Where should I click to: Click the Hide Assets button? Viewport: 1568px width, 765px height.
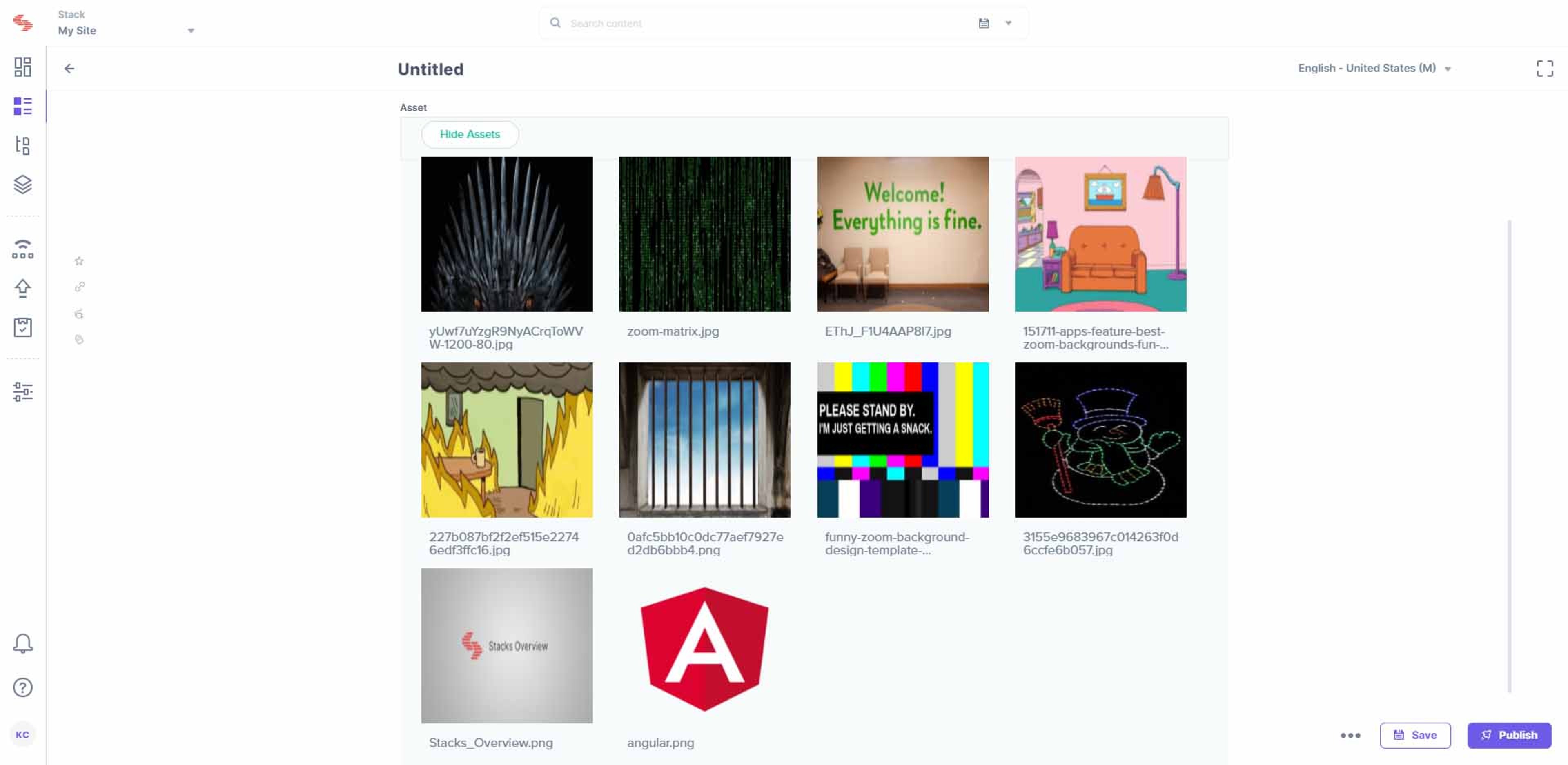click(469, 134)
